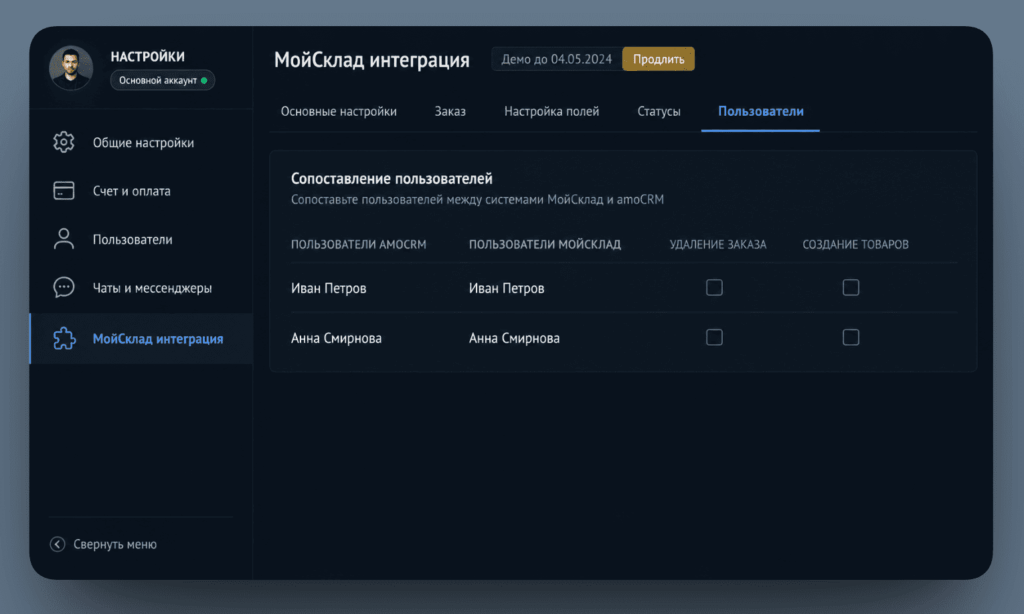Click the Демо до 04.05.2024 label

[556, 59]
